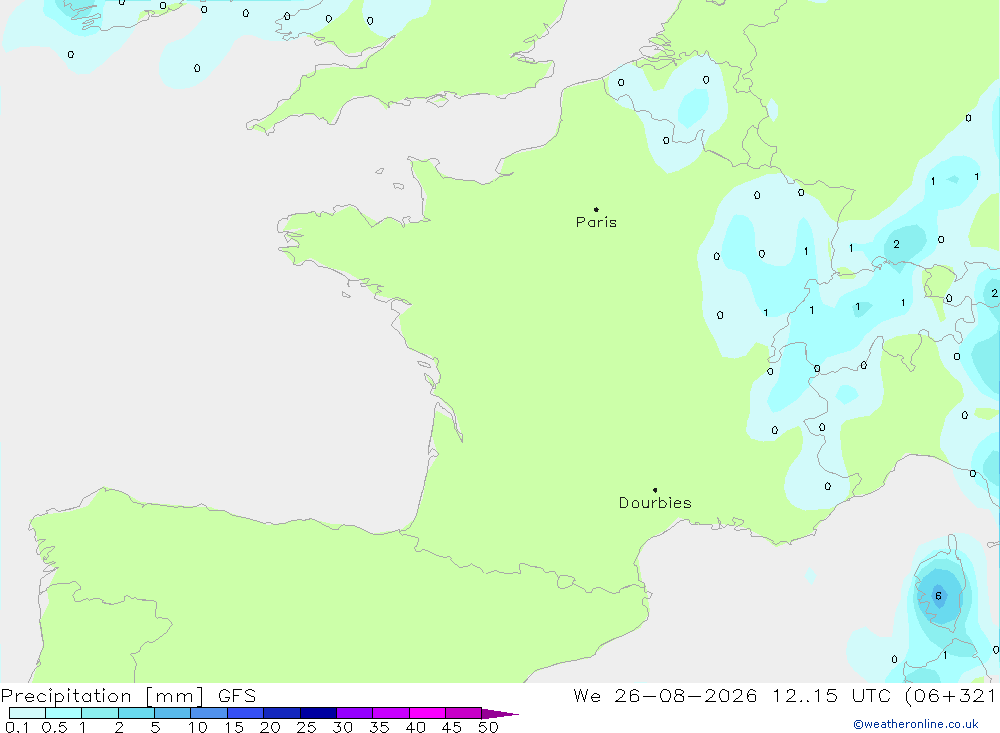Select the 35–40 mm violet legend swatch

tap(391, 713)
